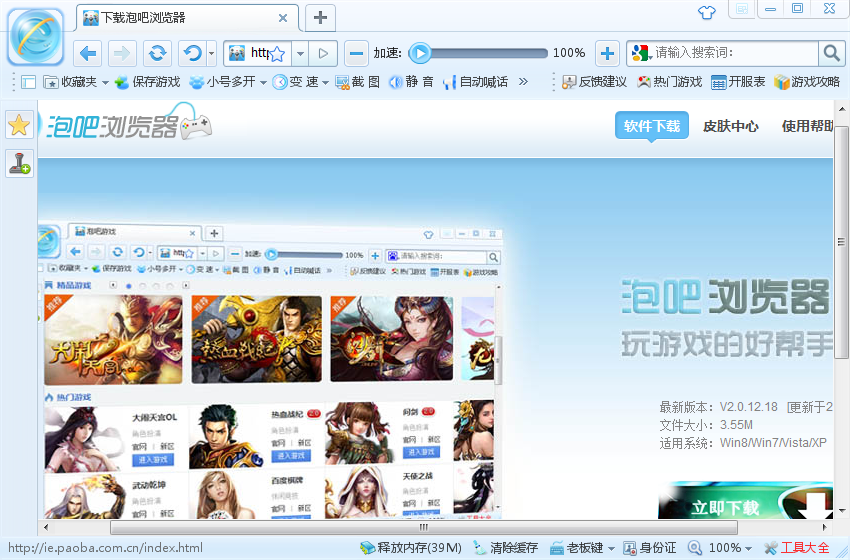
Task: Click the vertical scrollbar down arrow
Action: coord(841,511)
